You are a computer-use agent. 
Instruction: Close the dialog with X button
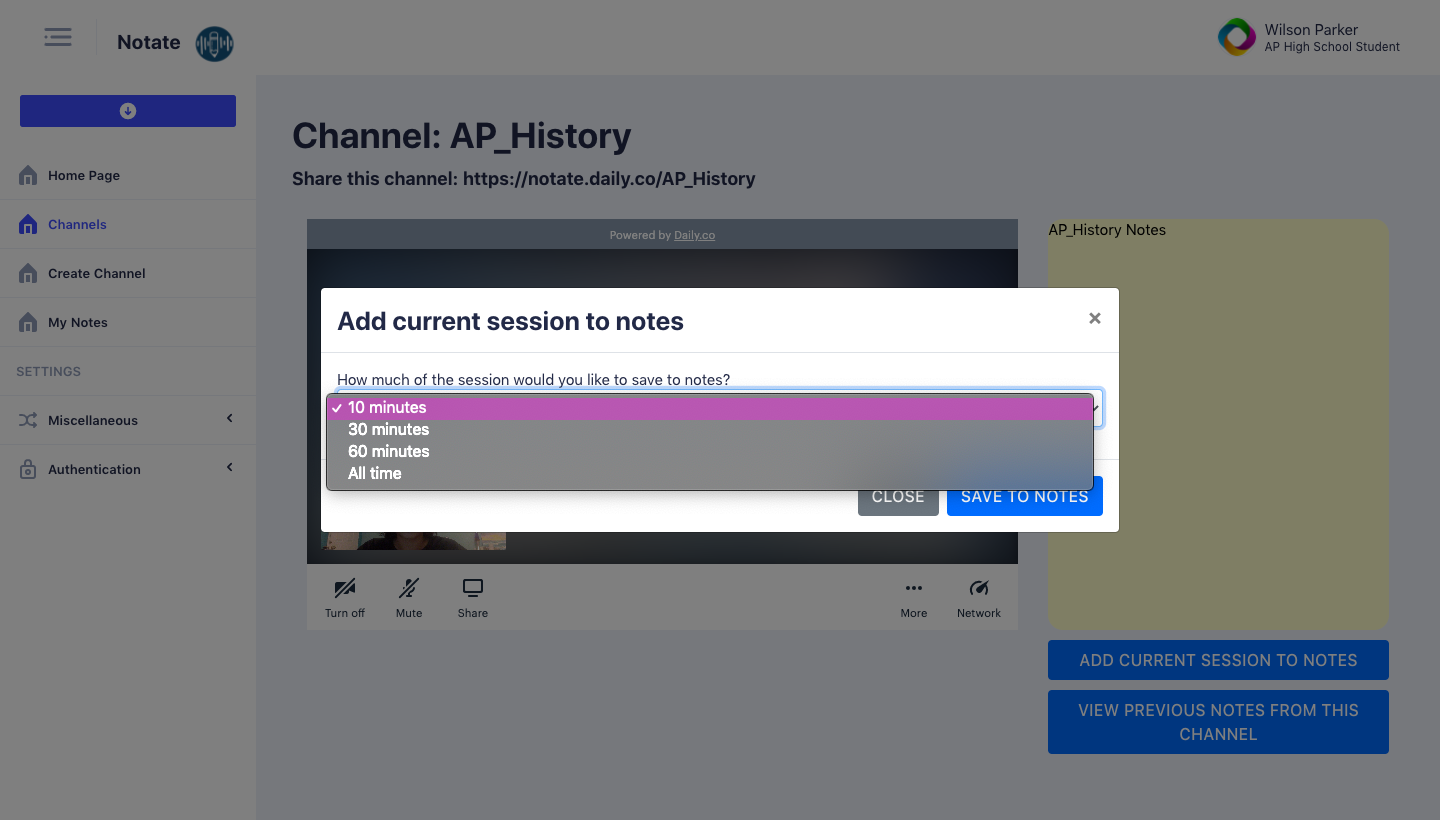click(1095, 318)
